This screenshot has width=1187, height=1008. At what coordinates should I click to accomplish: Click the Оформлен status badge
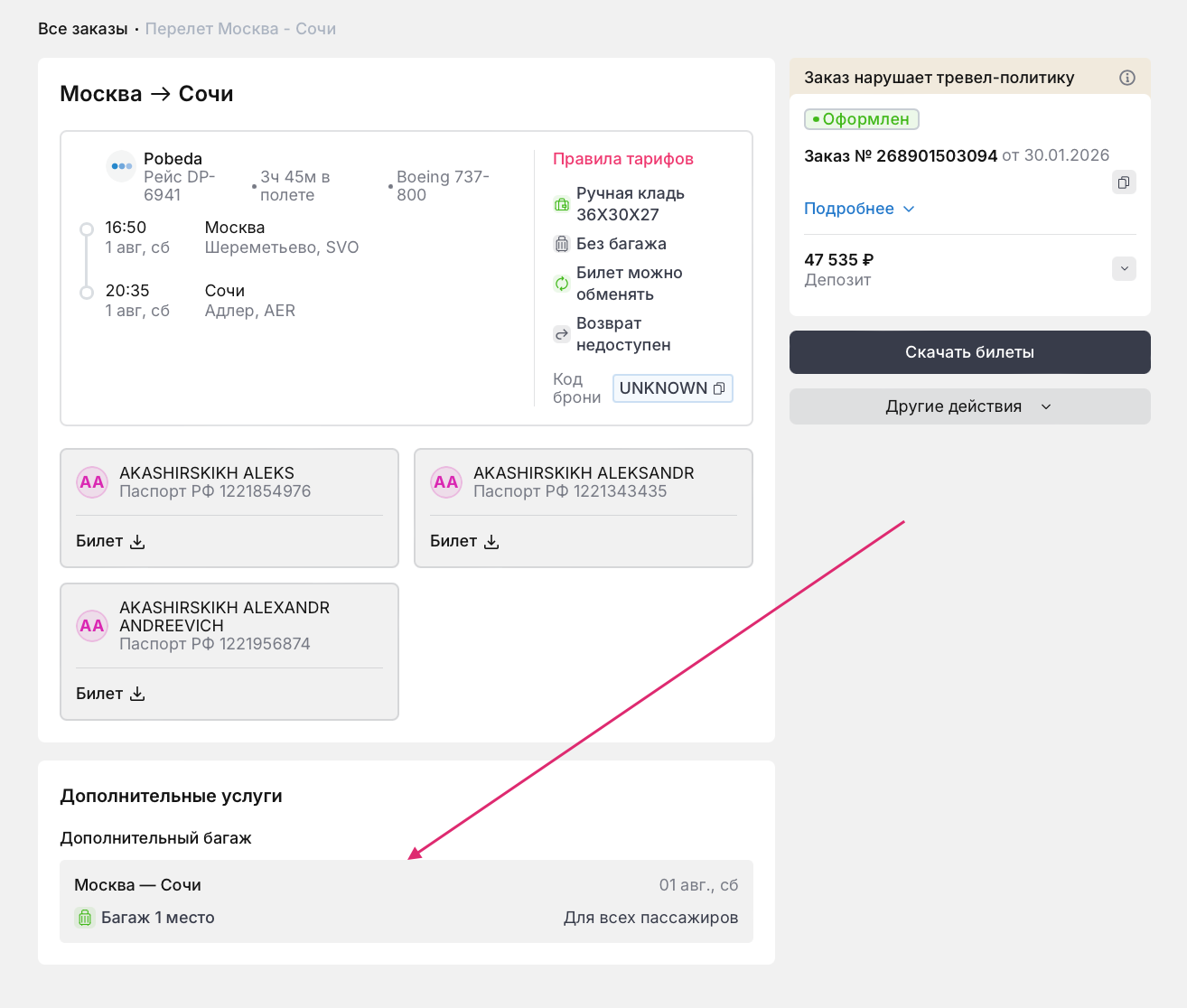pyautogui.click(x=861, y=119)
